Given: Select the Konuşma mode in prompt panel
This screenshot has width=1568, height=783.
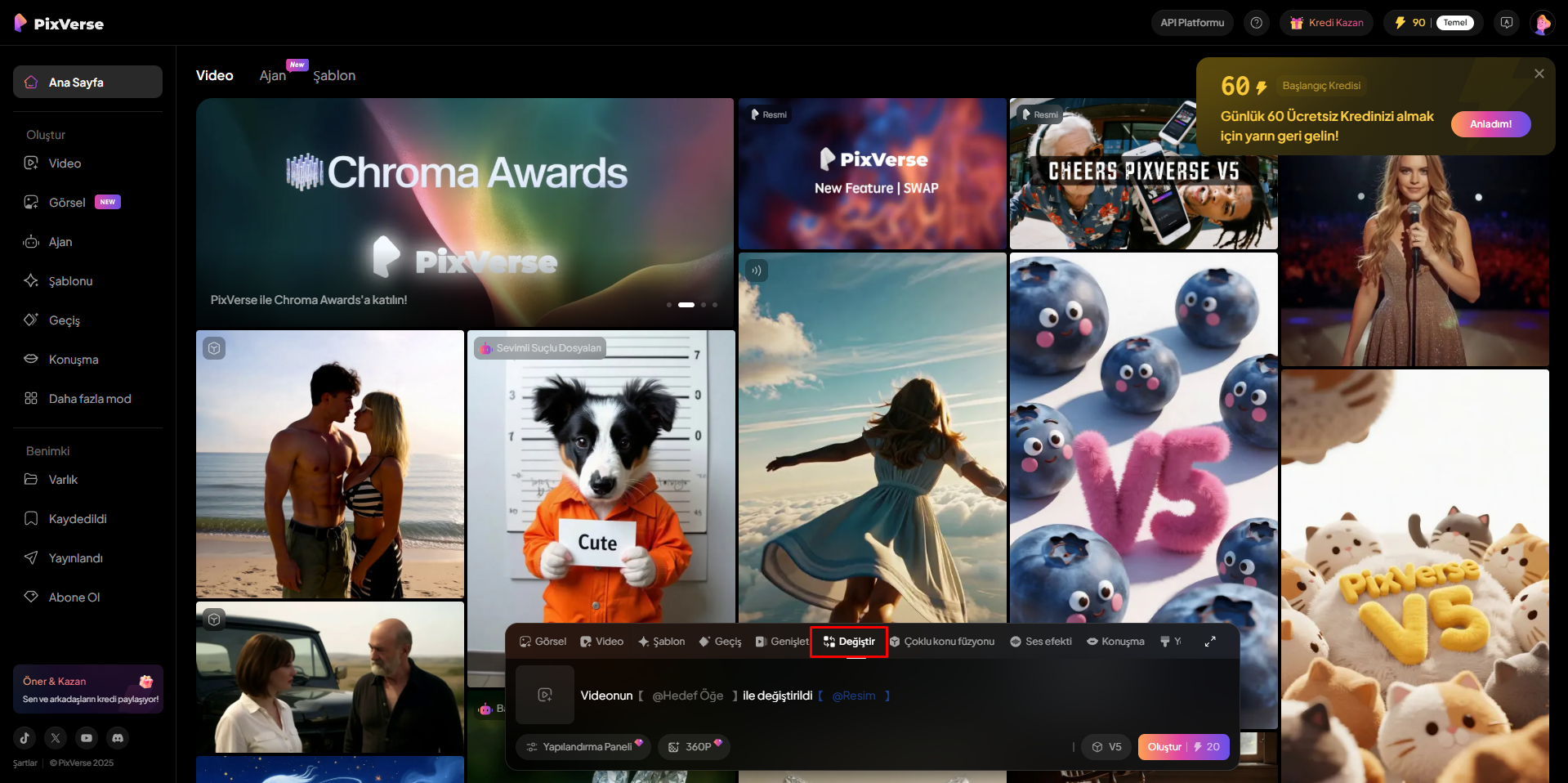Looking at the screenshot, I should (x=1115, y=642).
